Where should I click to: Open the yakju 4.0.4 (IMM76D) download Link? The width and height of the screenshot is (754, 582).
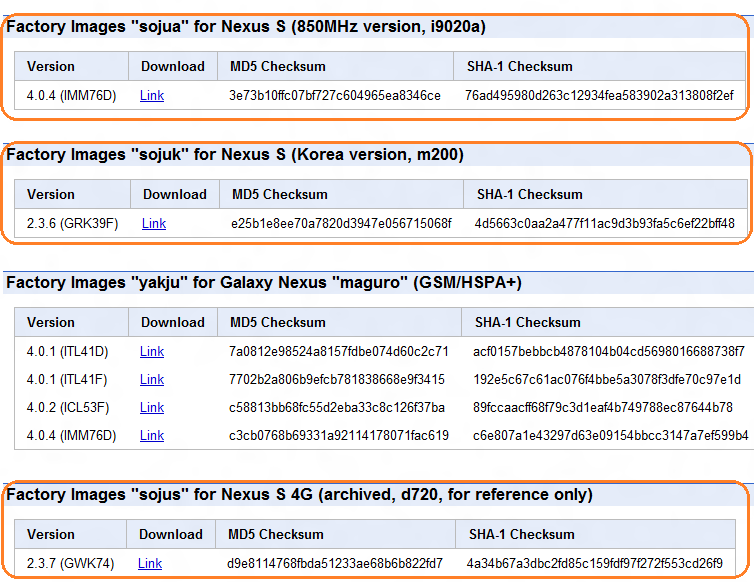pyautogui.click(x=152, y=435)
